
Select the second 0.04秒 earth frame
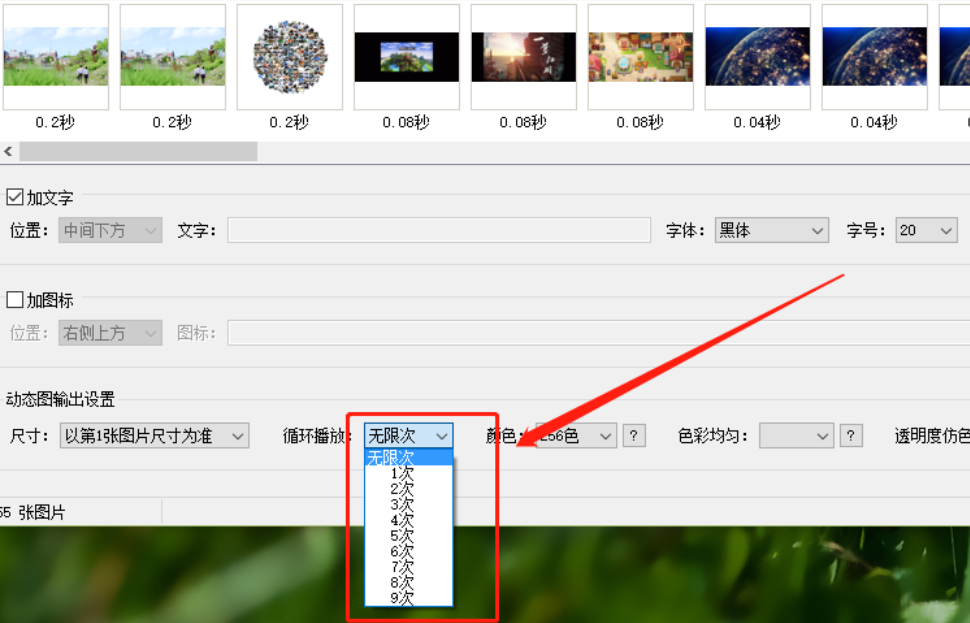[x=874, y=57]
